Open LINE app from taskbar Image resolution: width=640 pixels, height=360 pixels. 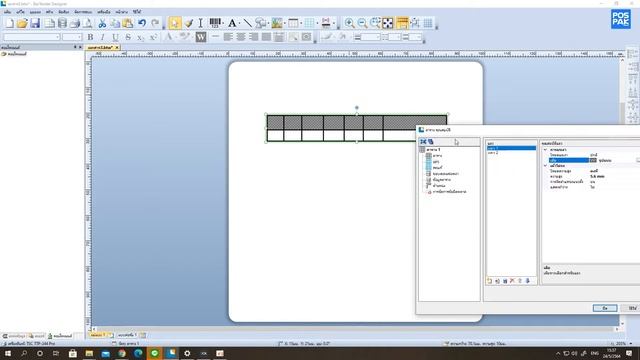coord(155,353)
